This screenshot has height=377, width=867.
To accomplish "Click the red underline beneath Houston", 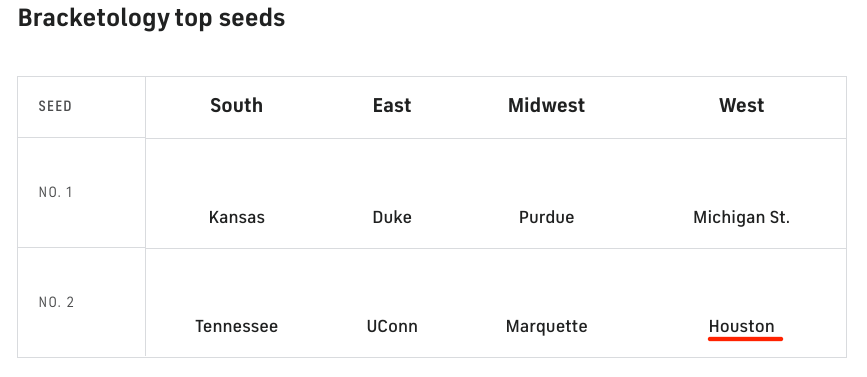I will pos(745,338).
